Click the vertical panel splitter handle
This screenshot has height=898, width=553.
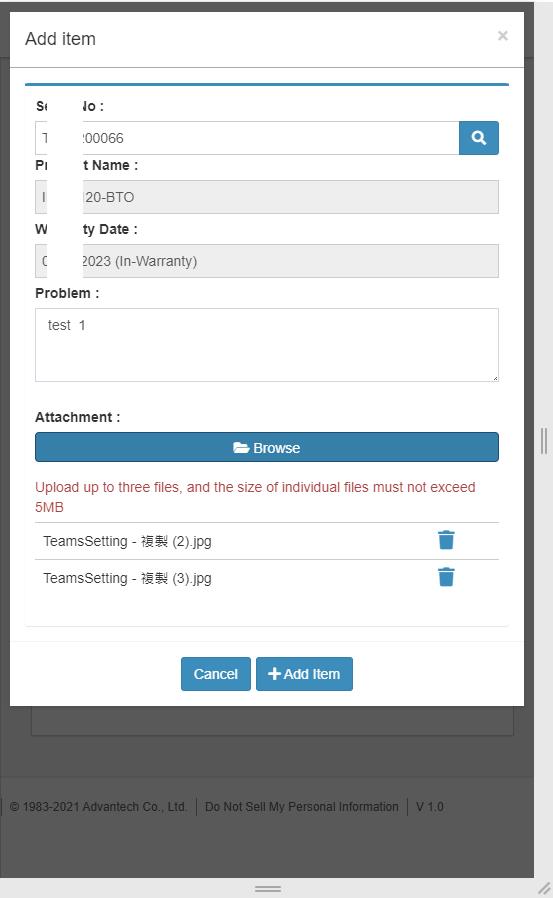[x=544, y=441]
